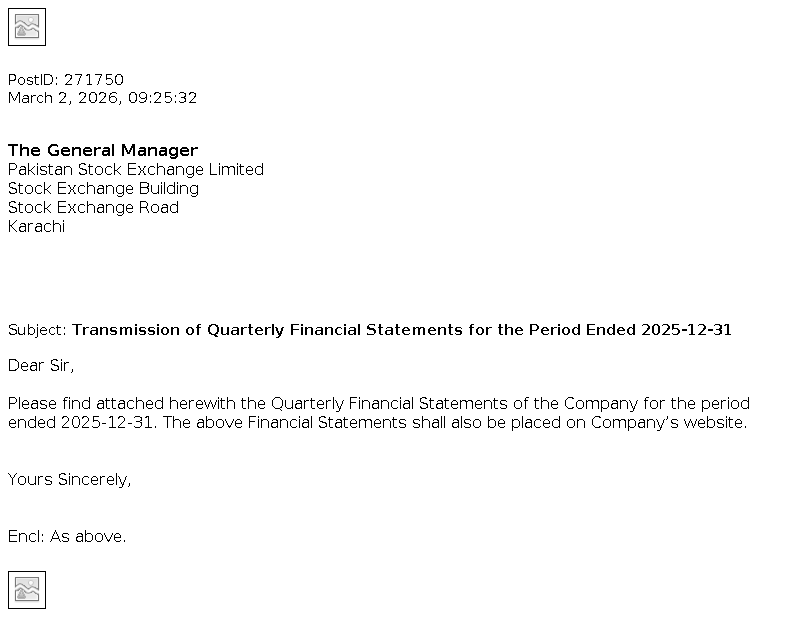
Task: Click the Encl: As above line
Action: (67, 536)
